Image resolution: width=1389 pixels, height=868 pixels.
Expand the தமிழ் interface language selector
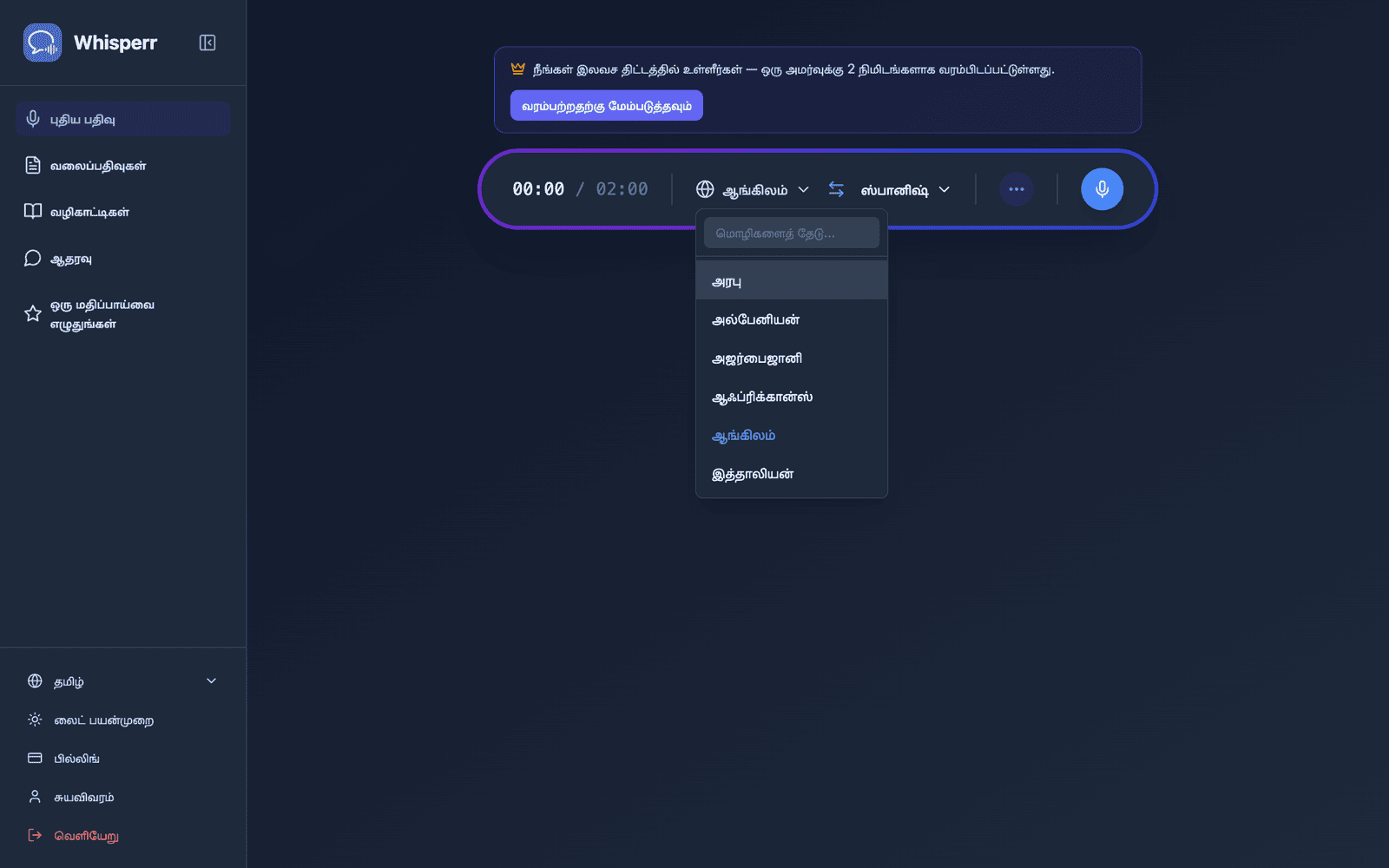click(x=122, y=681)
